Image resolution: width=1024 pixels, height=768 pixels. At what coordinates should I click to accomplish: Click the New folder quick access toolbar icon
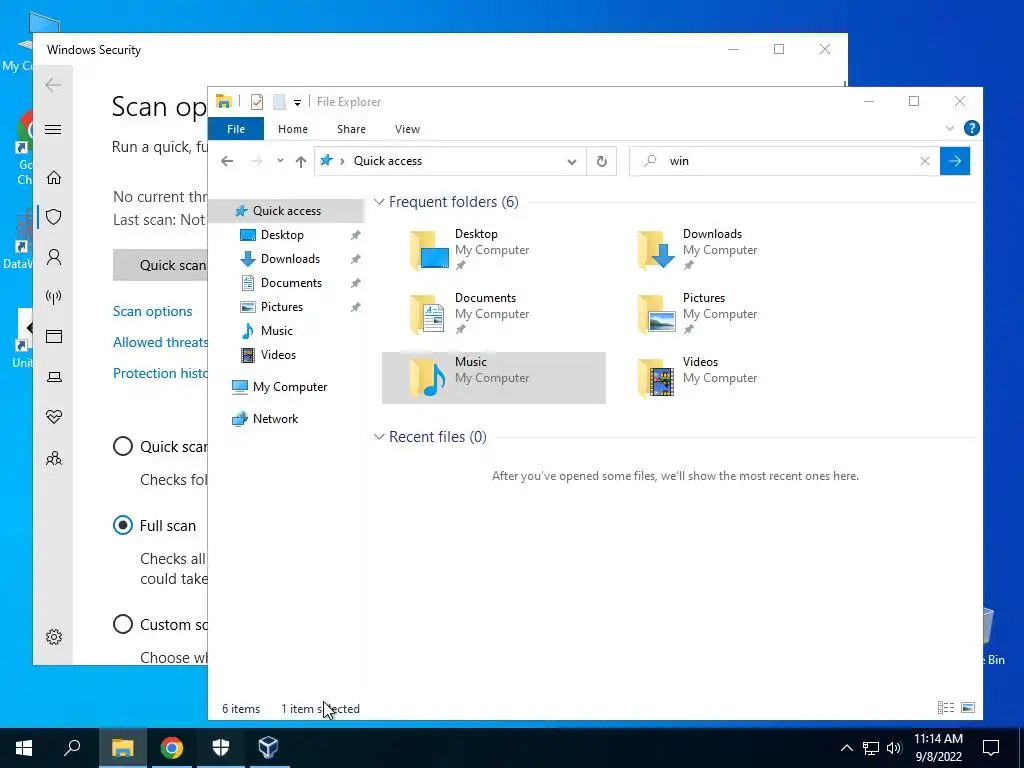[x=280, y=102]
